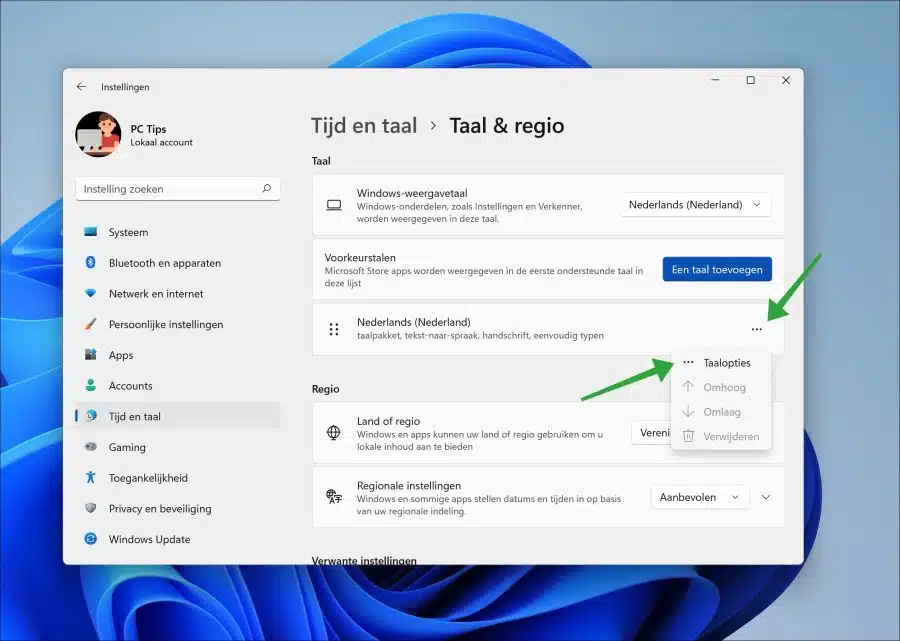This screenshot has height=641, width=900.
Task: Choose Verwijderen in the language menu
Action: click(720, 437)
